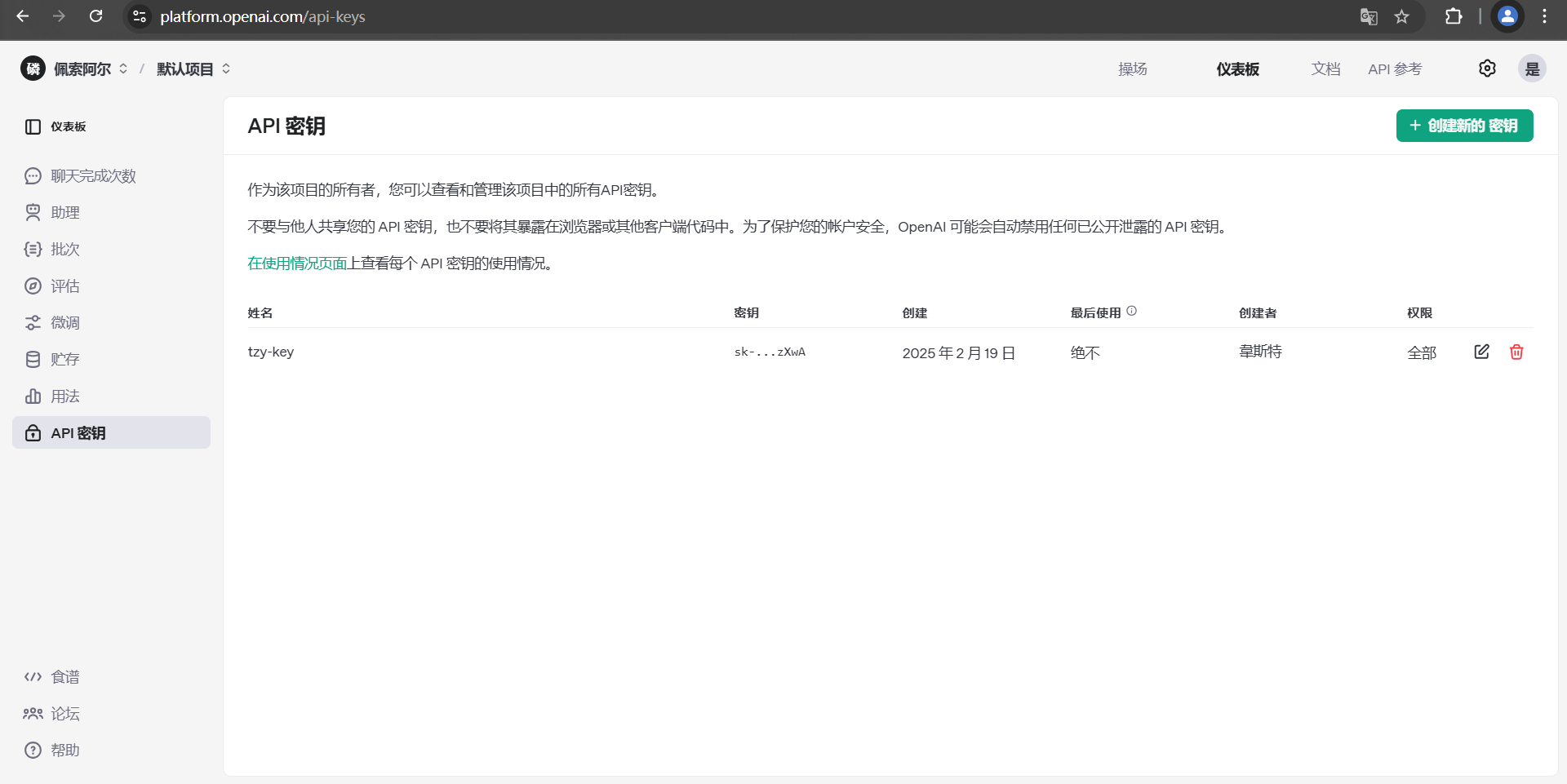Open 聊天完成次数 in the sidebar
The height and width of the screenshot is (784, 1567).
[x=112, y=176]
